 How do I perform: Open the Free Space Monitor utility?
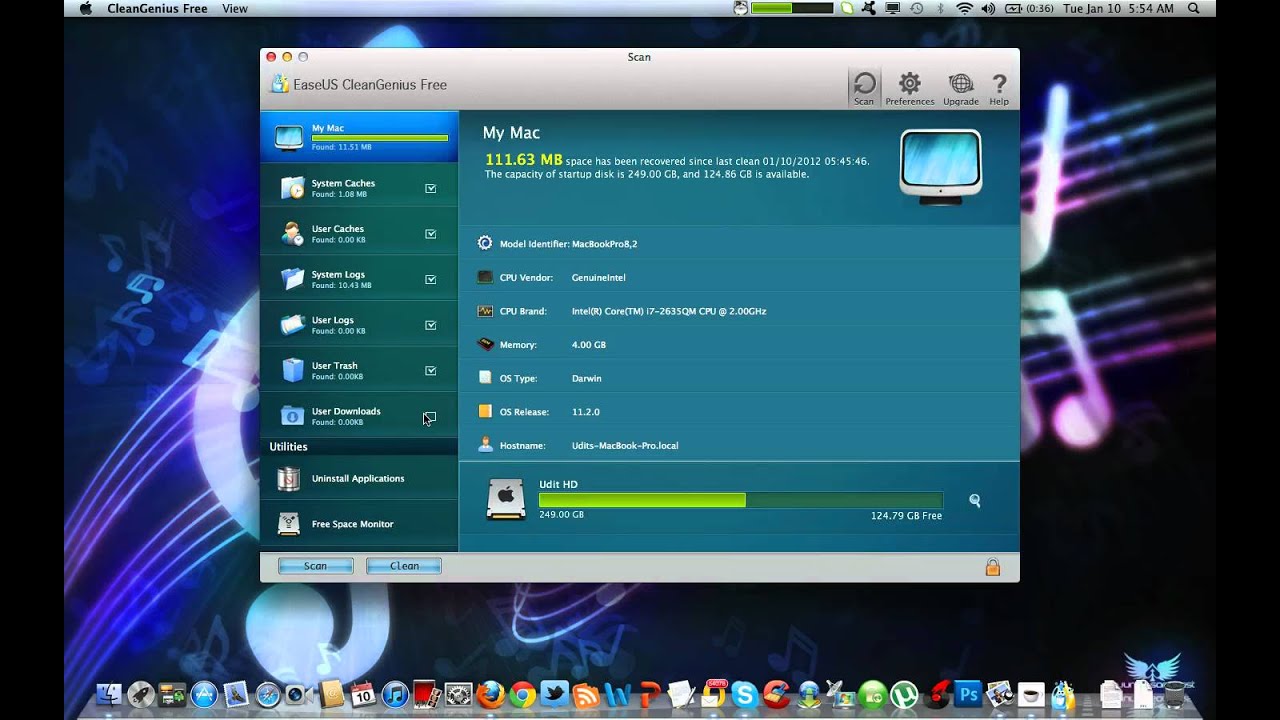coord(359,524)
